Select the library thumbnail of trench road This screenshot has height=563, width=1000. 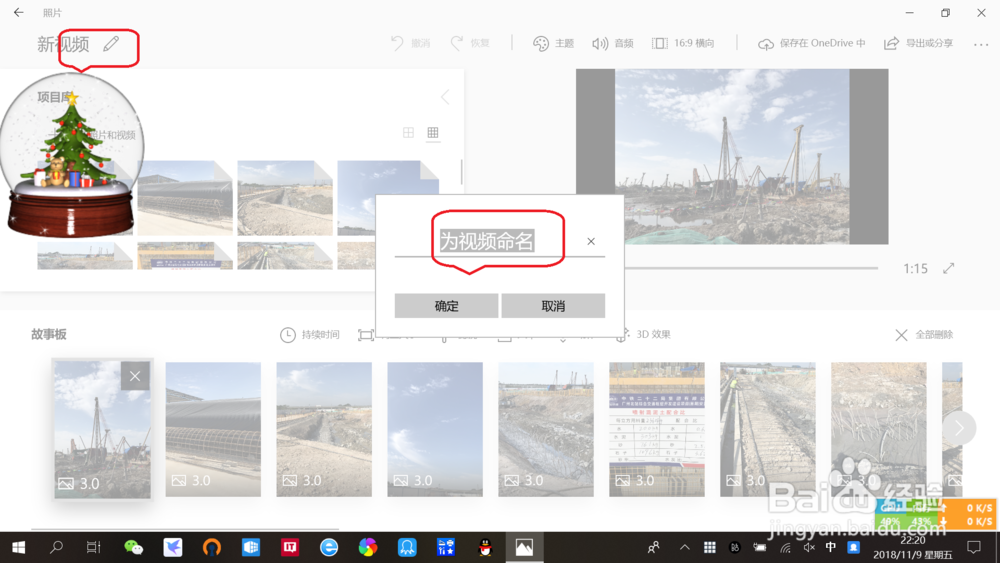click(x=285, y=198)
